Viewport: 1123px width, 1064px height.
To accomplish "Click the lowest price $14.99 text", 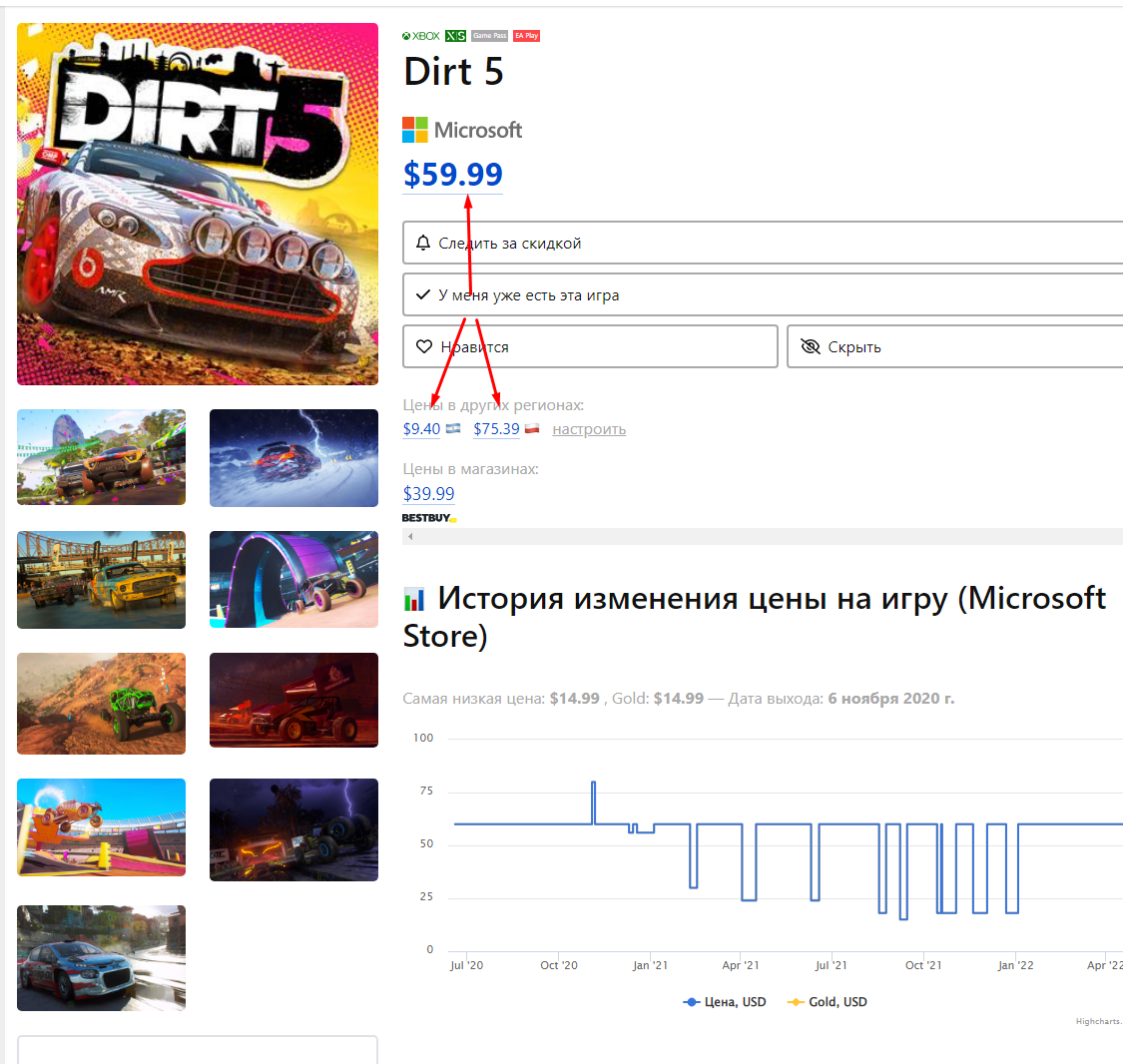I will pos(574,698).
